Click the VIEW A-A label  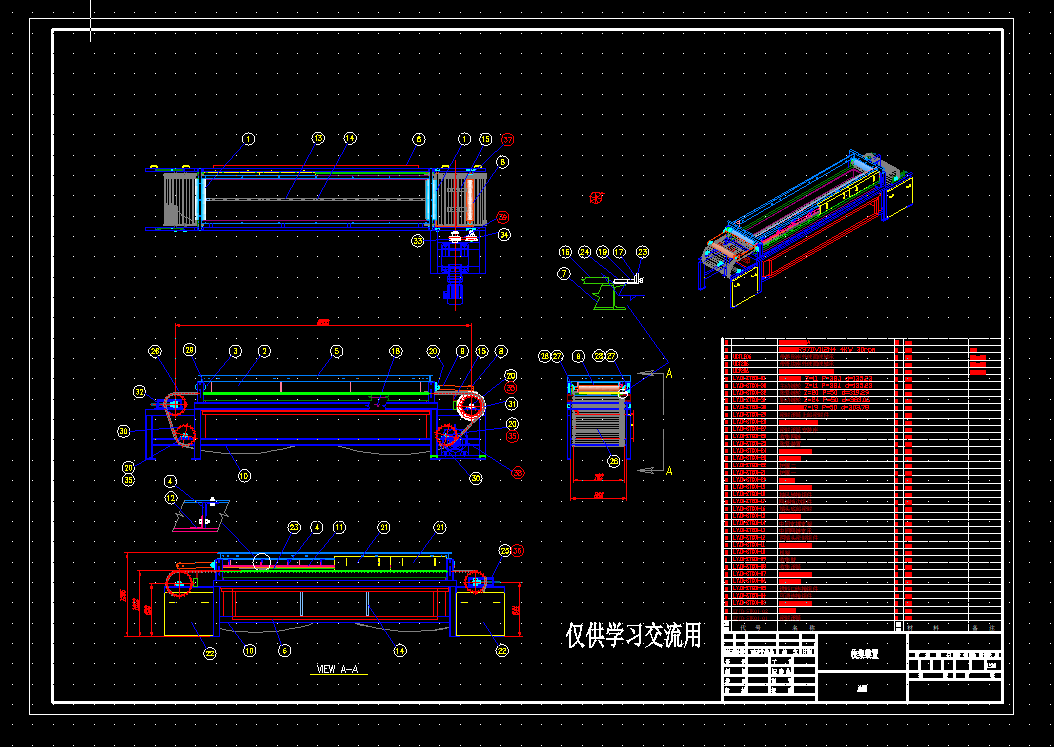click(338, 669)
